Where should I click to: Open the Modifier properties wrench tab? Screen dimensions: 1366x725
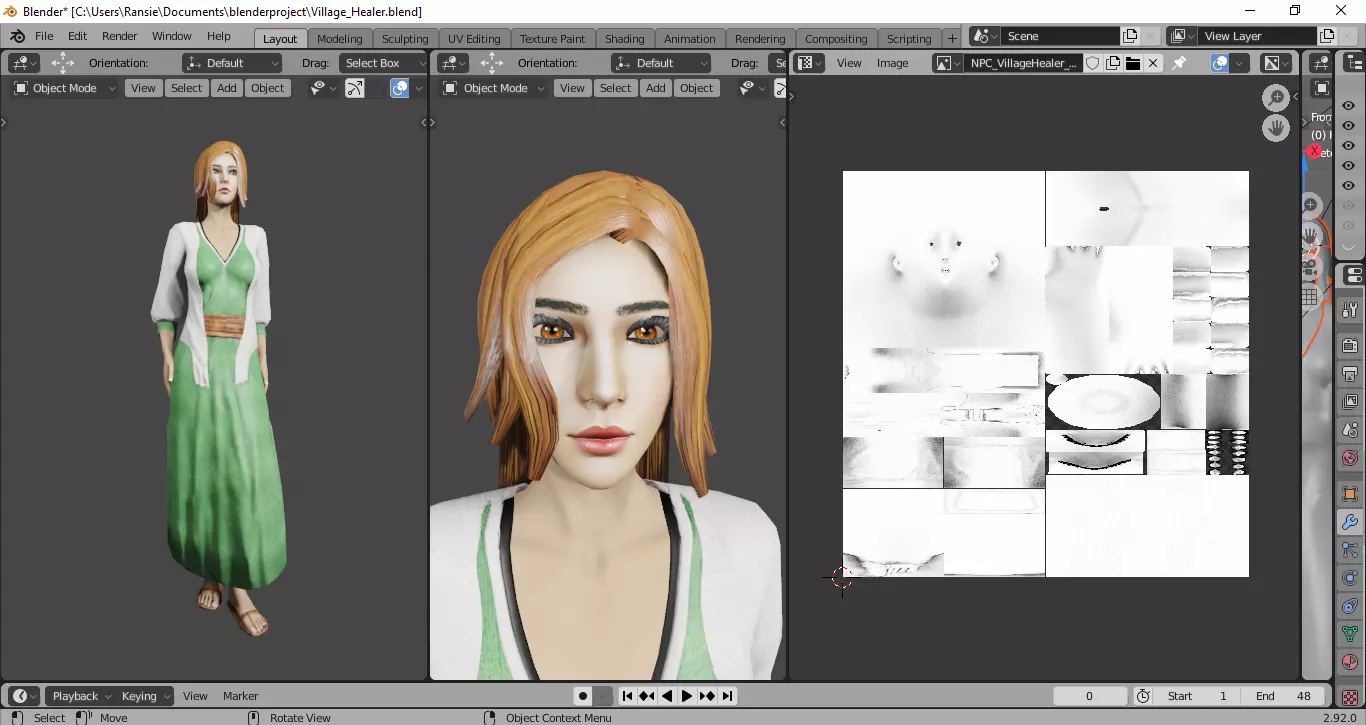point(1350,522)
